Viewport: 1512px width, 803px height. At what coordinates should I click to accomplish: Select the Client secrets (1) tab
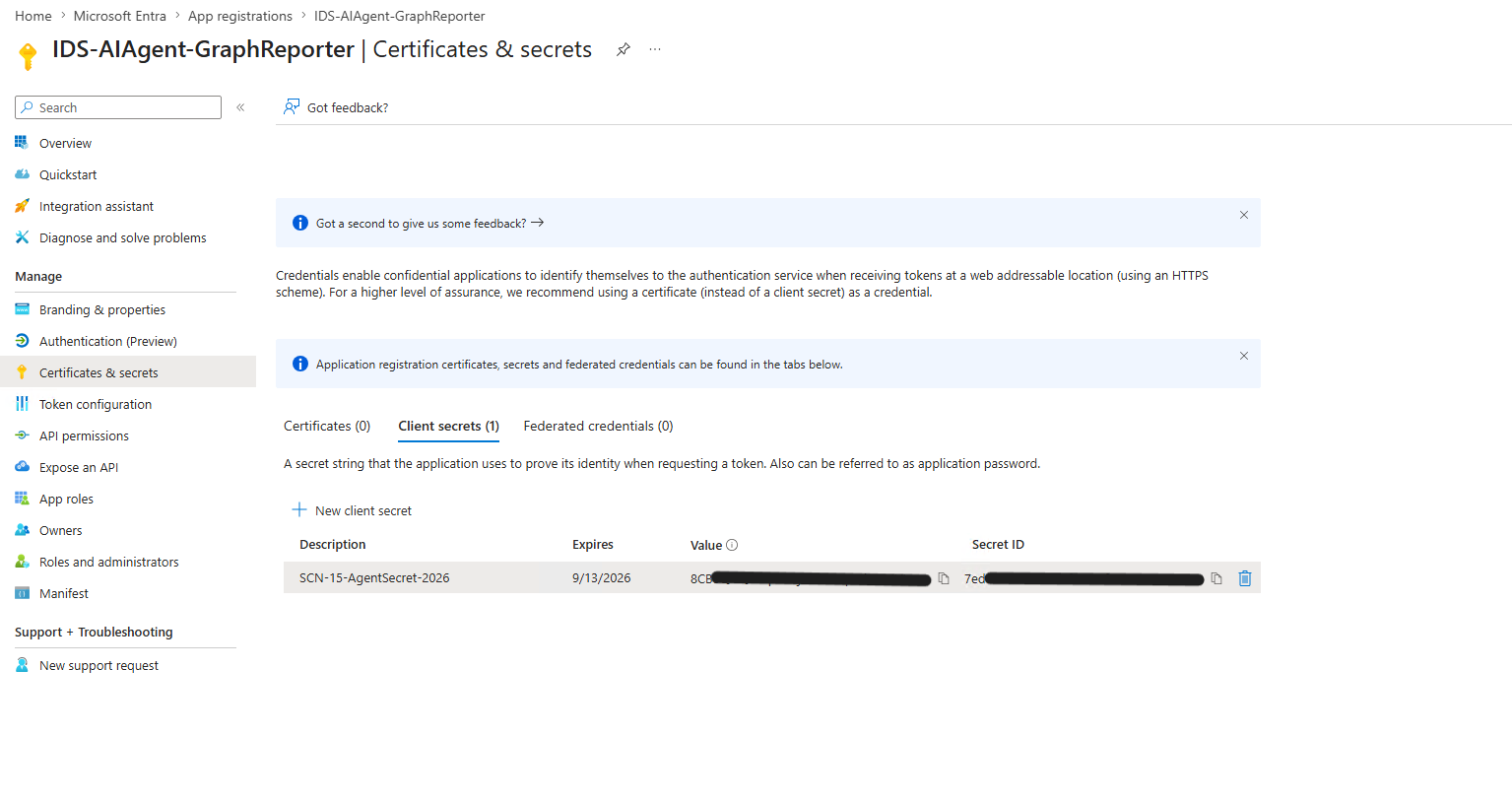(448, 426)
